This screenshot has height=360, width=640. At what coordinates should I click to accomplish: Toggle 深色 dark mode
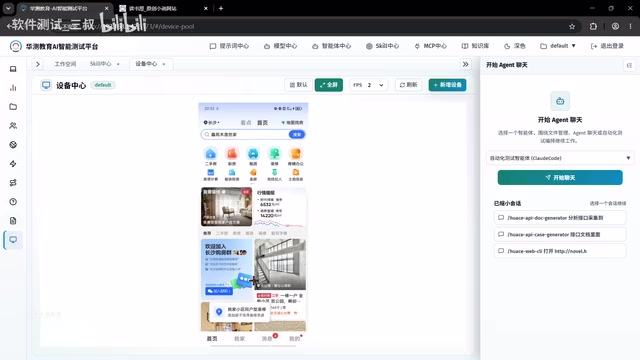(x=514, y=46)
